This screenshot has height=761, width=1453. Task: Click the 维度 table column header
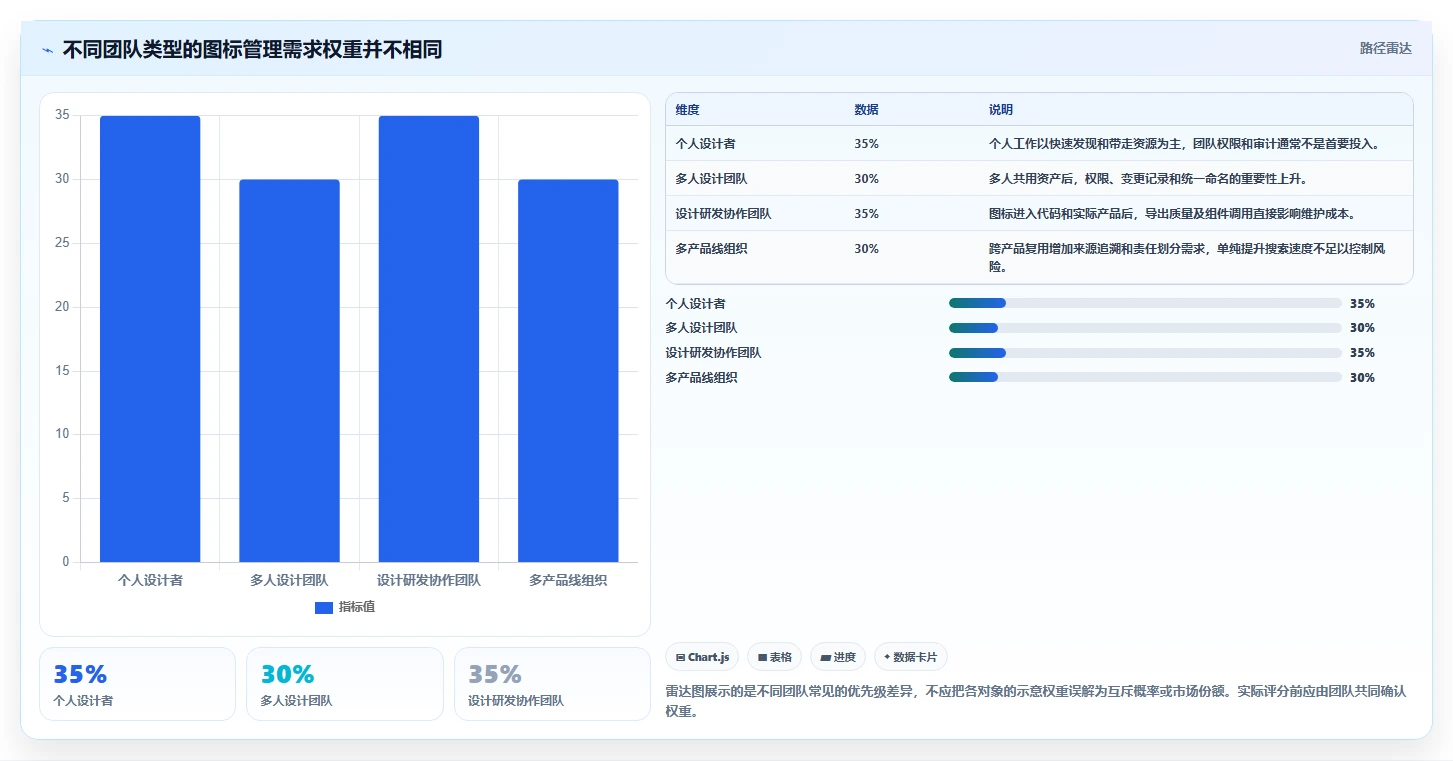(x=687, y=110)
